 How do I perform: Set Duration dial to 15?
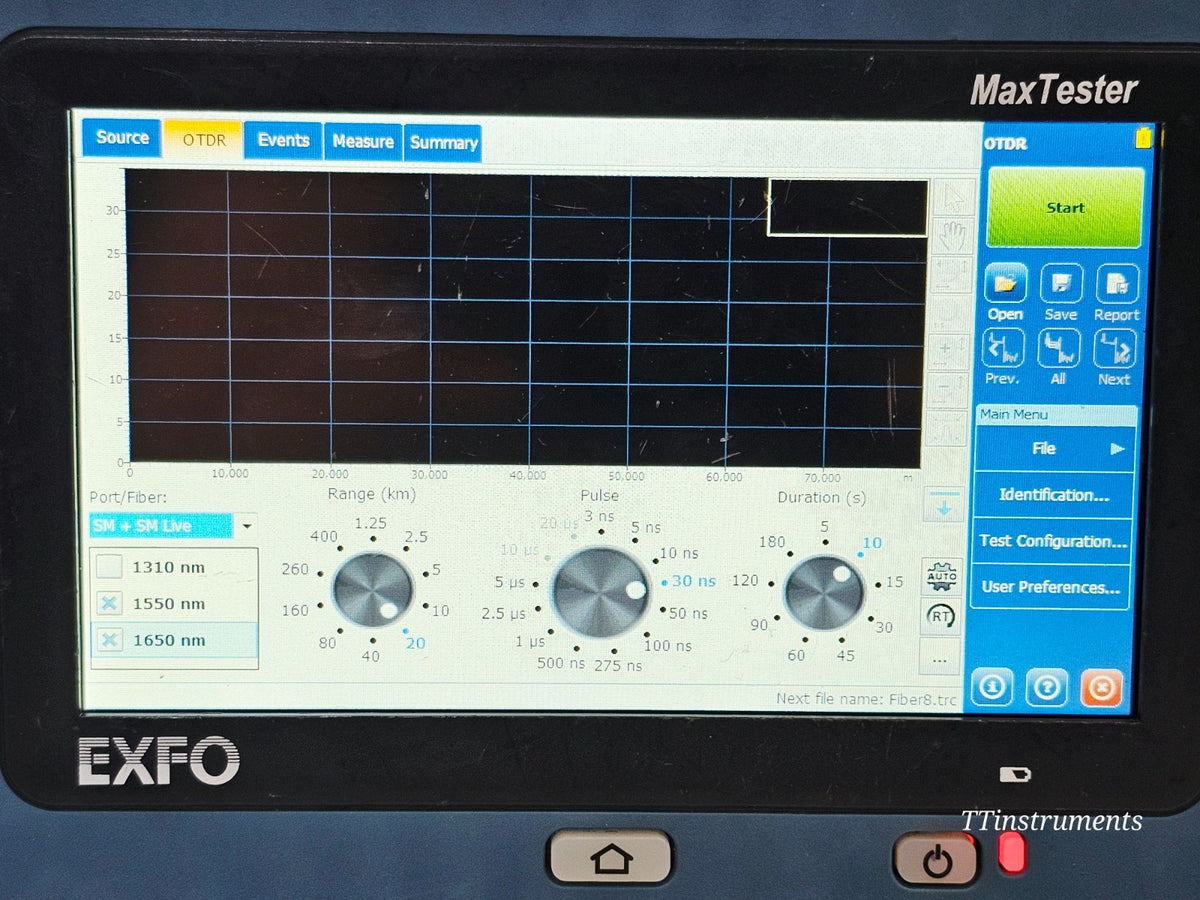click(895, 582)
